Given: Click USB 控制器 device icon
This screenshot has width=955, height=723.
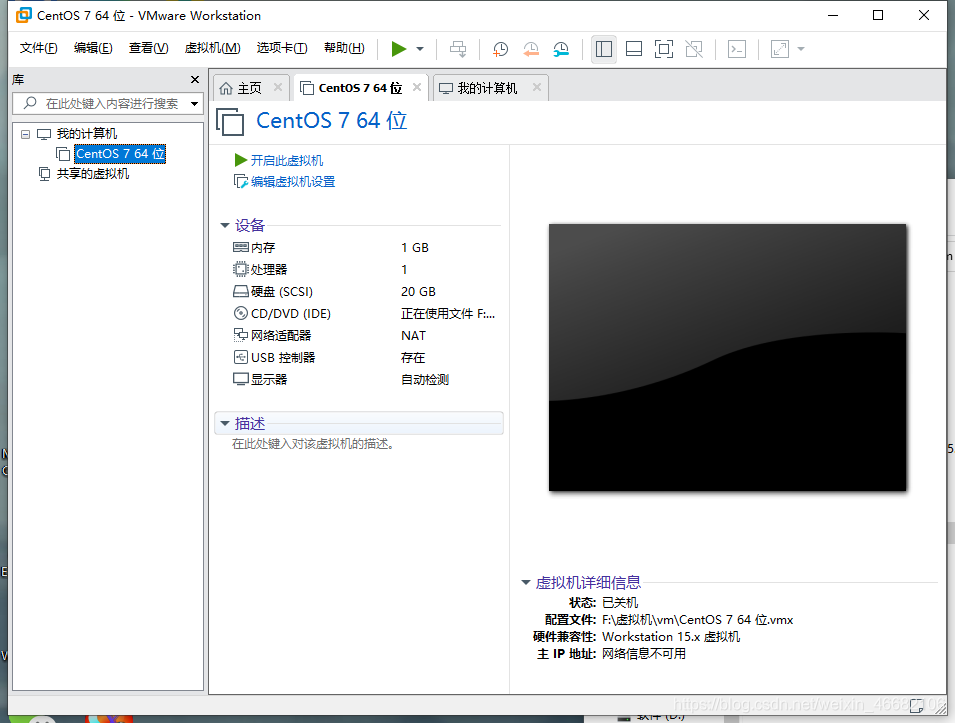Looking at the screenshot, I should tap(241, 357).
